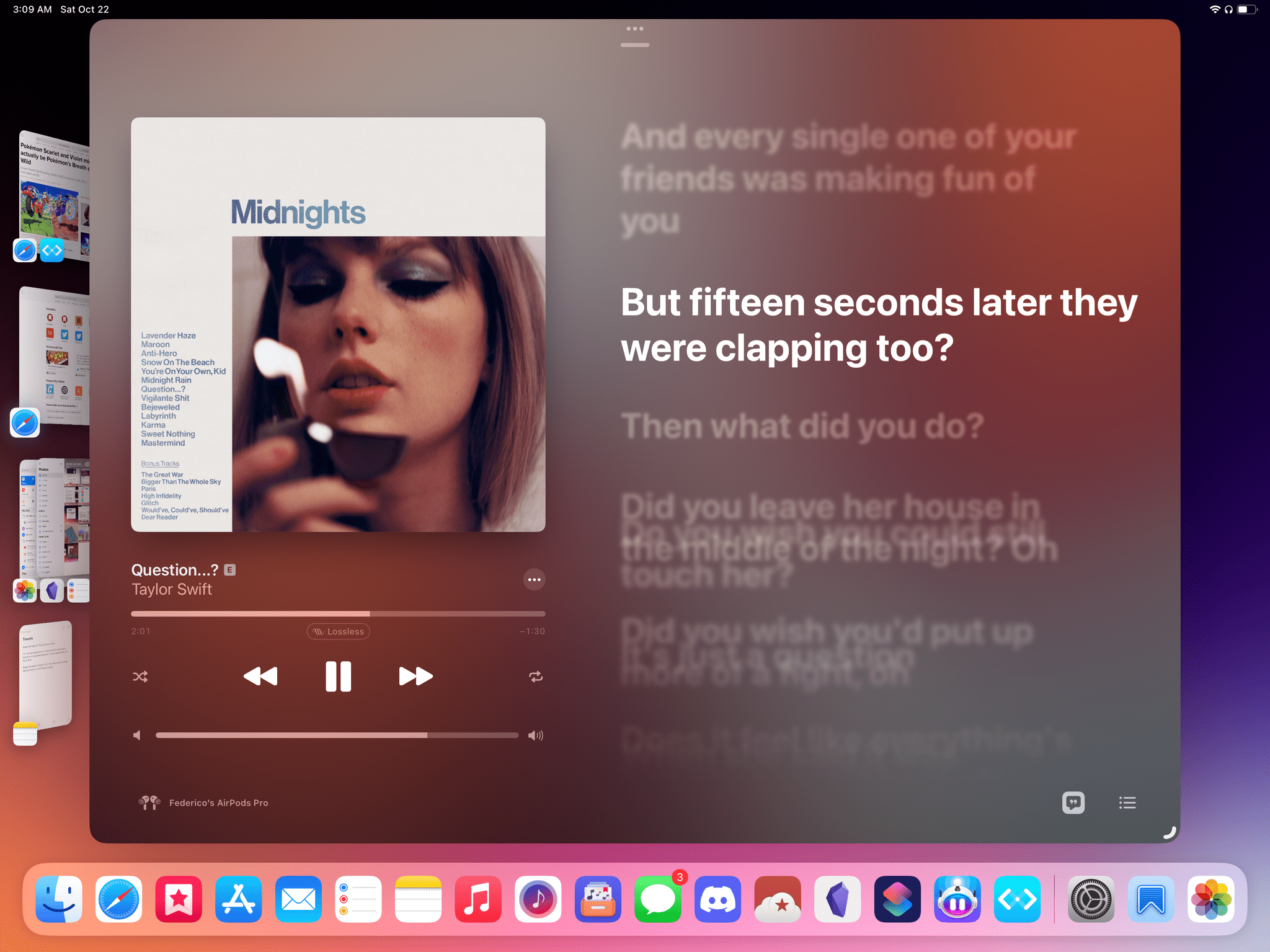Screen dimensions: 1270x952
Task: Open Discord from the dock
Action: coord(718,899)
